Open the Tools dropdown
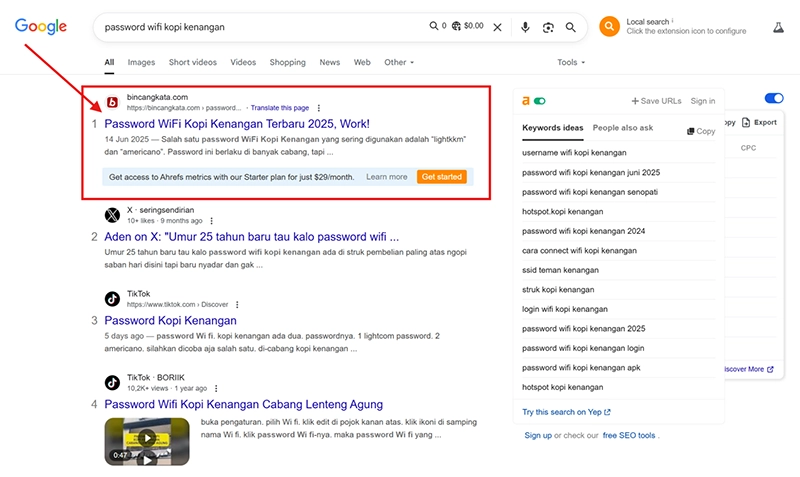Viewport: 800px width, 477px height. tap(571, 62)
